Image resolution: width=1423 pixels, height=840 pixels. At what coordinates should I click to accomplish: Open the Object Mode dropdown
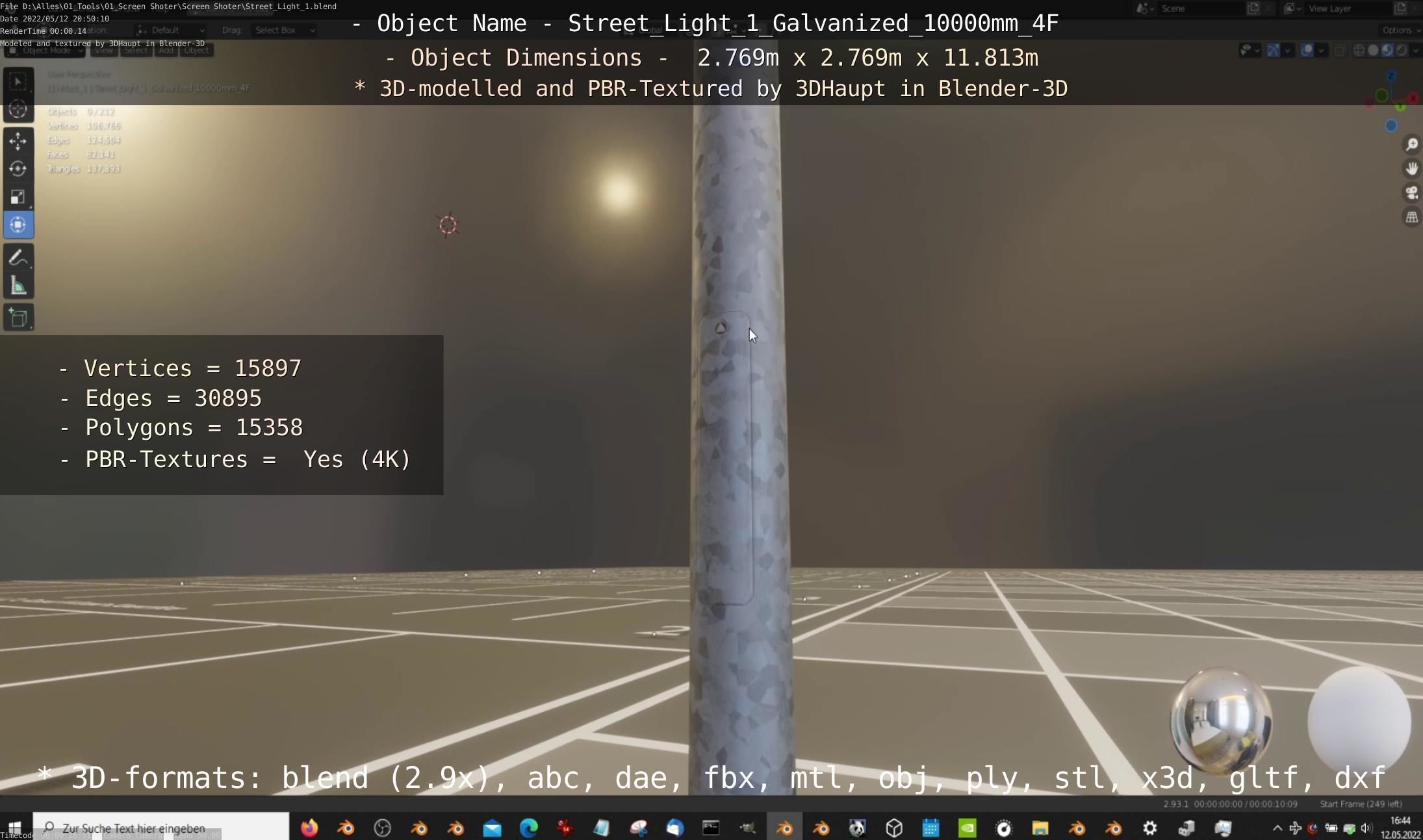44,50
